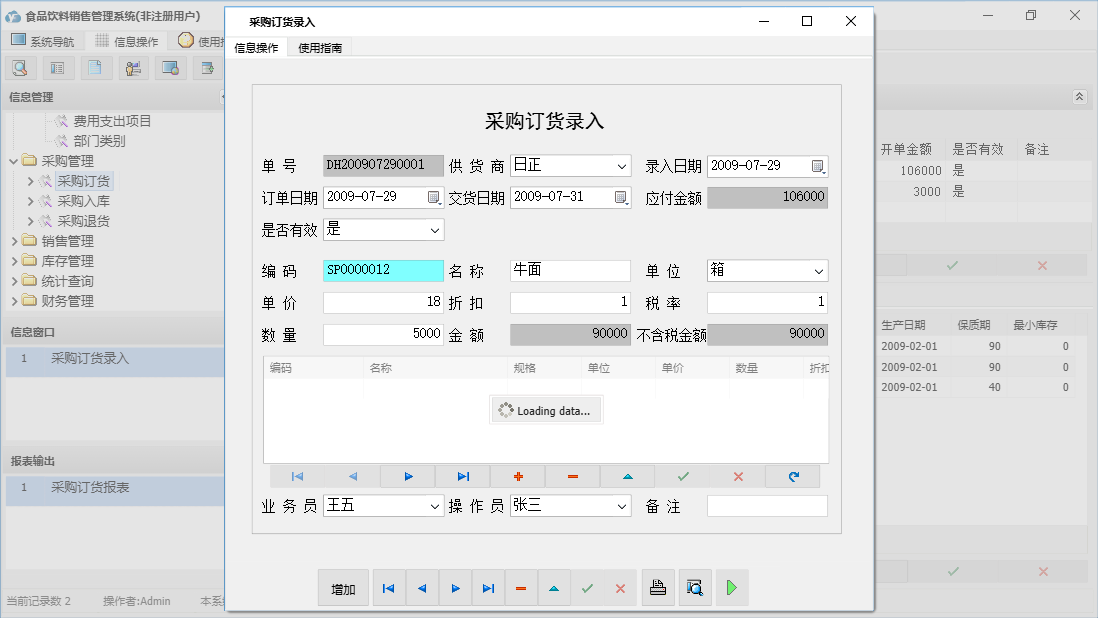Click the 增加 button at the bottom

click(x=342, y=588)
